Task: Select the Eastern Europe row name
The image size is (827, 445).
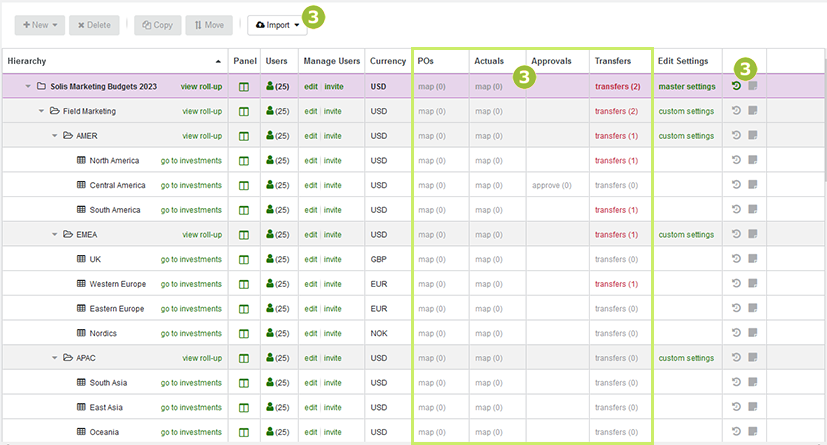Action: click(x=117, y=308)
